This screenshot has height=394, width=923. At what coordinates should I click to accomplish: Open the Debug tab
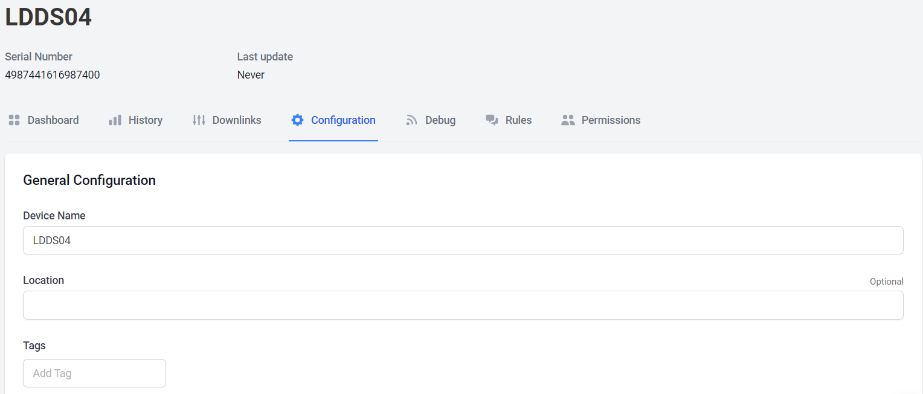click(x=431, y=120)
